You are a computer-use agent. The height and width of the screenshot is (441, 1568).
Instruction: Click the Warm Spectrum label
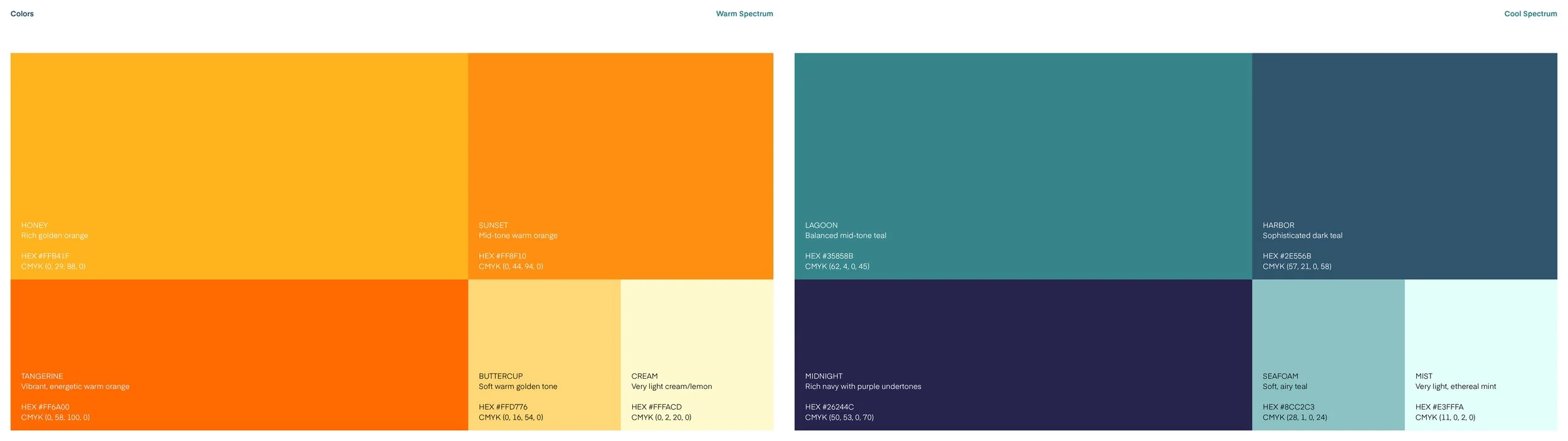(x=744, y=14)
